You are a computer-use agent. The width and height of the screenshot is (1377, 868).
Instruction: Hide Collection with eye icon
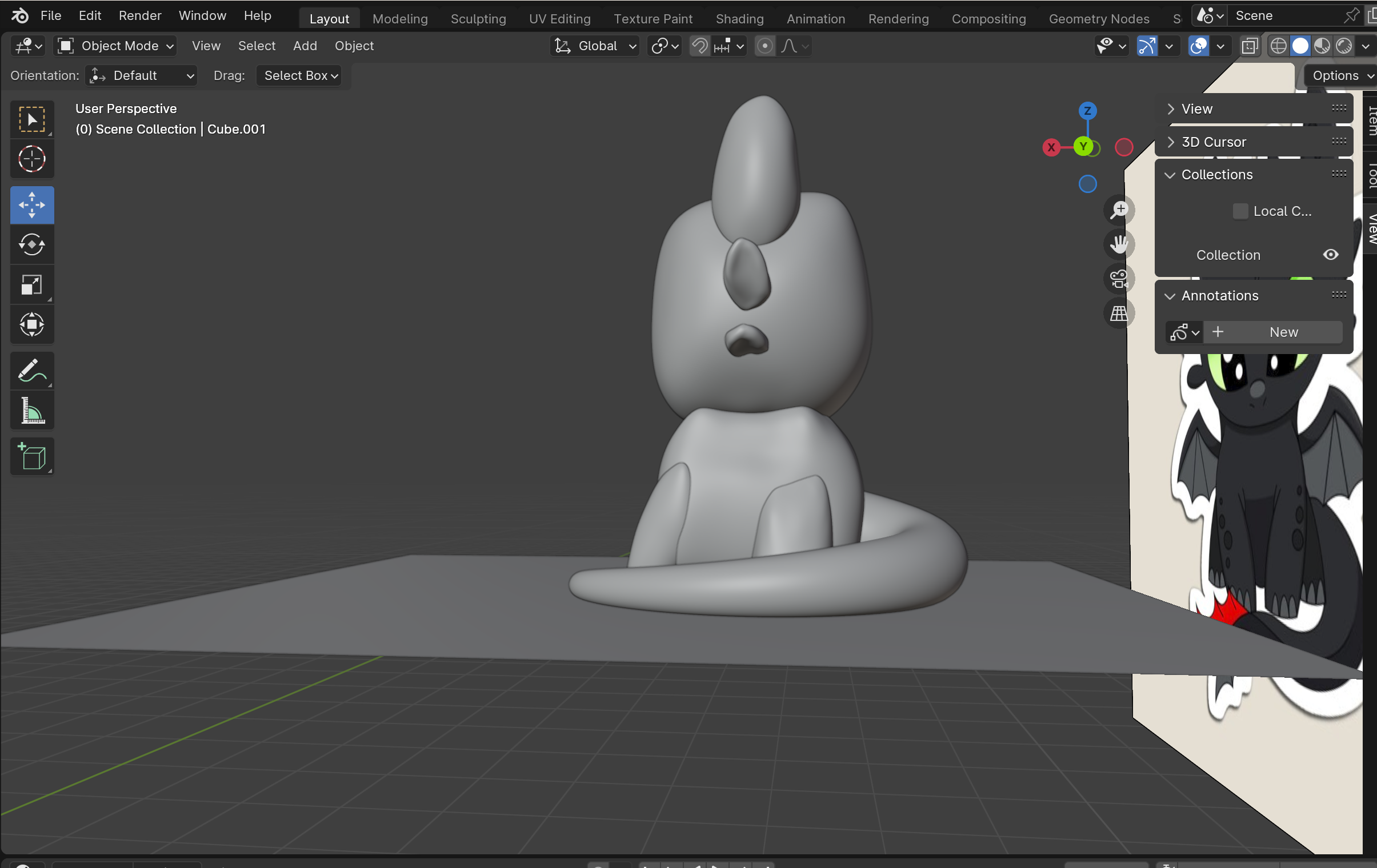[1331, 254]
